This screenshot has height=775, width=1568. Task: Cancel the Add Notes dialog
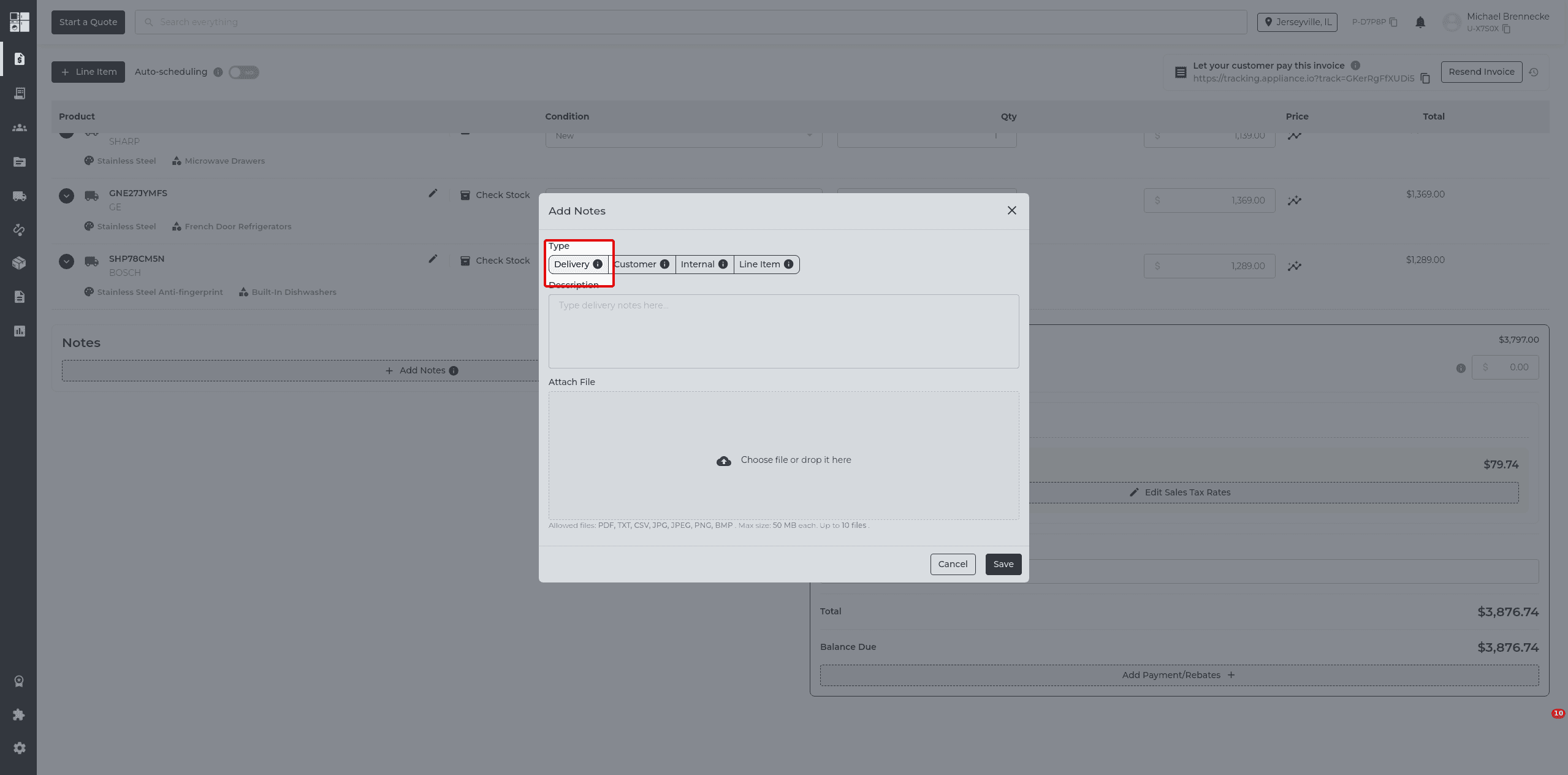(953, 564)
